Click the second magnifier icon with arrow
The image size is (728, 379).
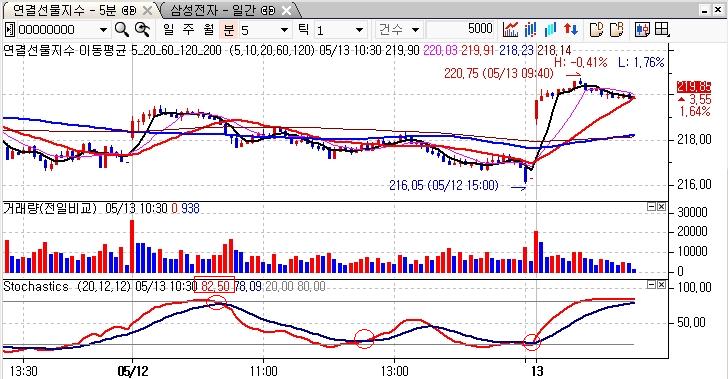(x=142, y=29)
